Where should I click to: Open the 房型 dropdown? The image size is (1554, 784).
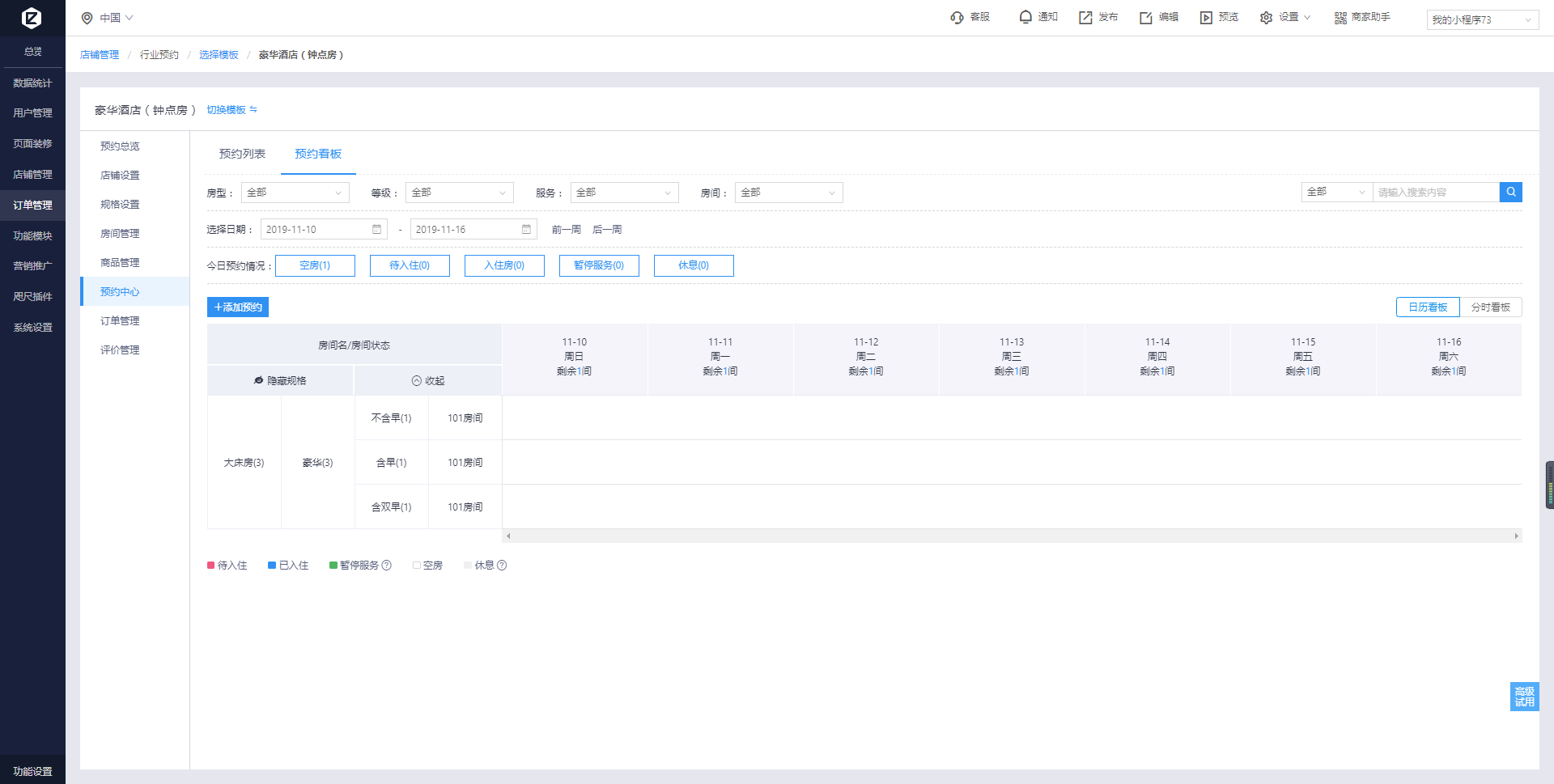tap(295, 193)
